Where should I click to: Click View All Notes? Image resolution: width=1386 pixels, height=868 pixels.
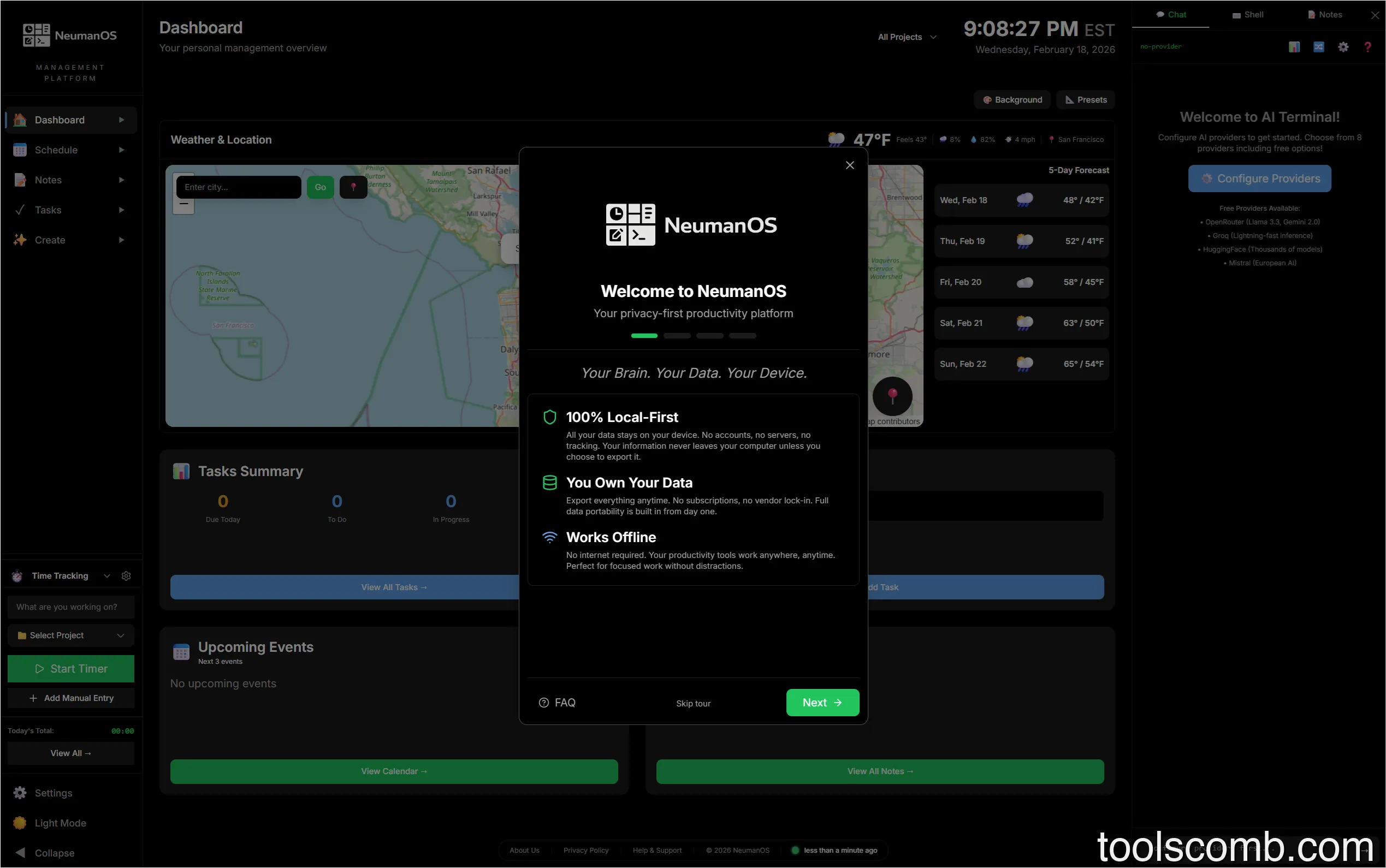[x=880, y=771]
